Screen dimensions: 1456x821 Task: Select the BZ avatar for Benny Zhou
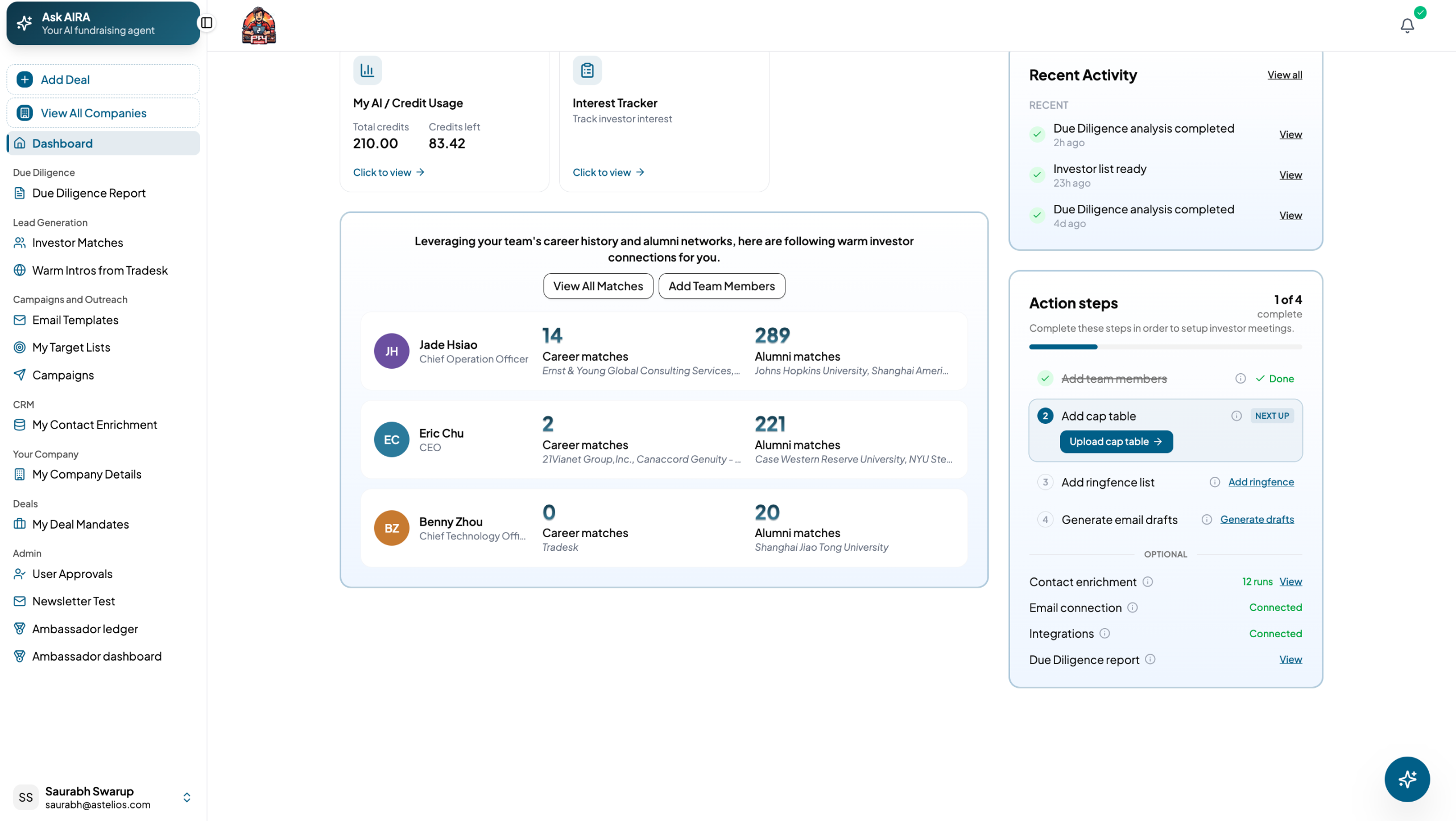coord(391,528)
